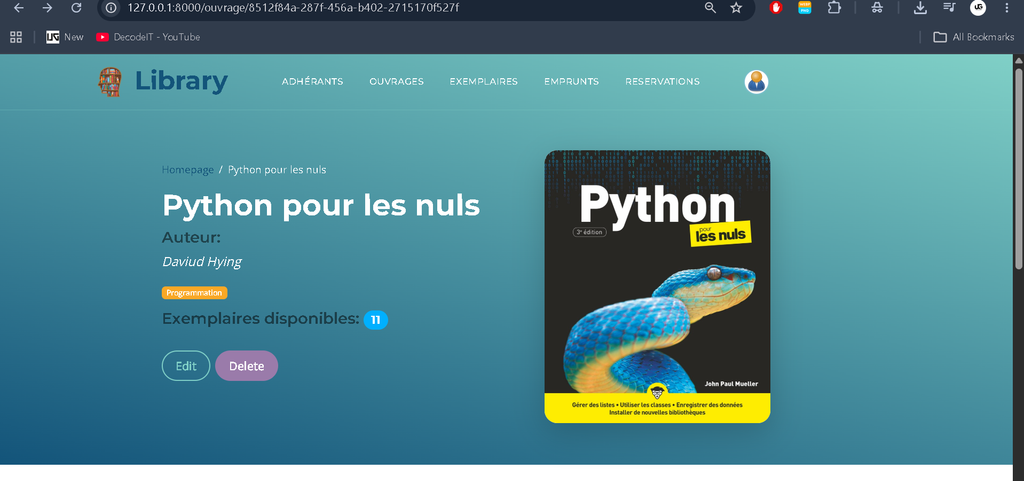
Task: Open the EMPRUNTS menu item
Action: (x=571, y=82)
